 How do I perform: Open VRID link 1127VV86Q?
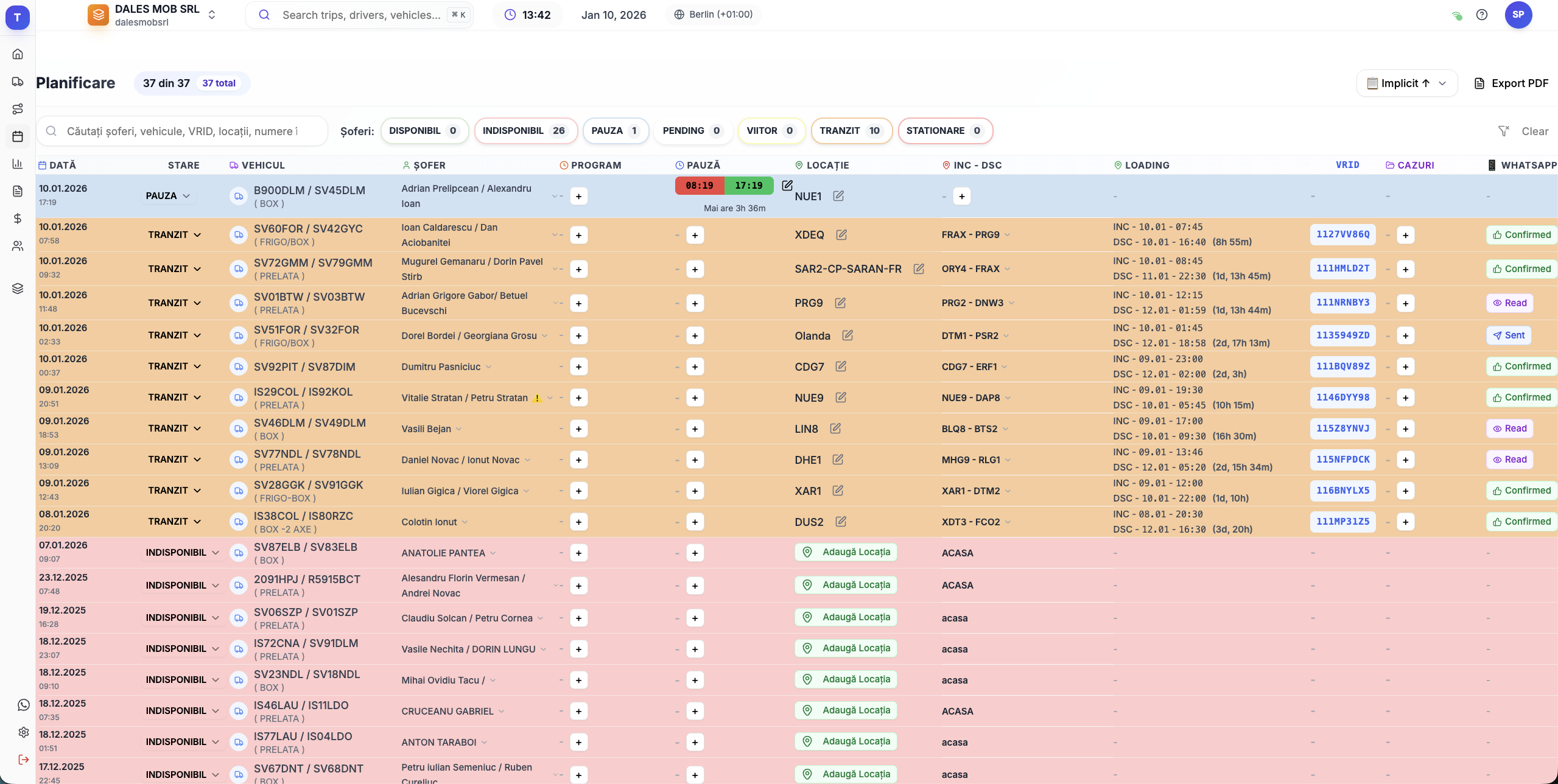[x=1342, y=234]
